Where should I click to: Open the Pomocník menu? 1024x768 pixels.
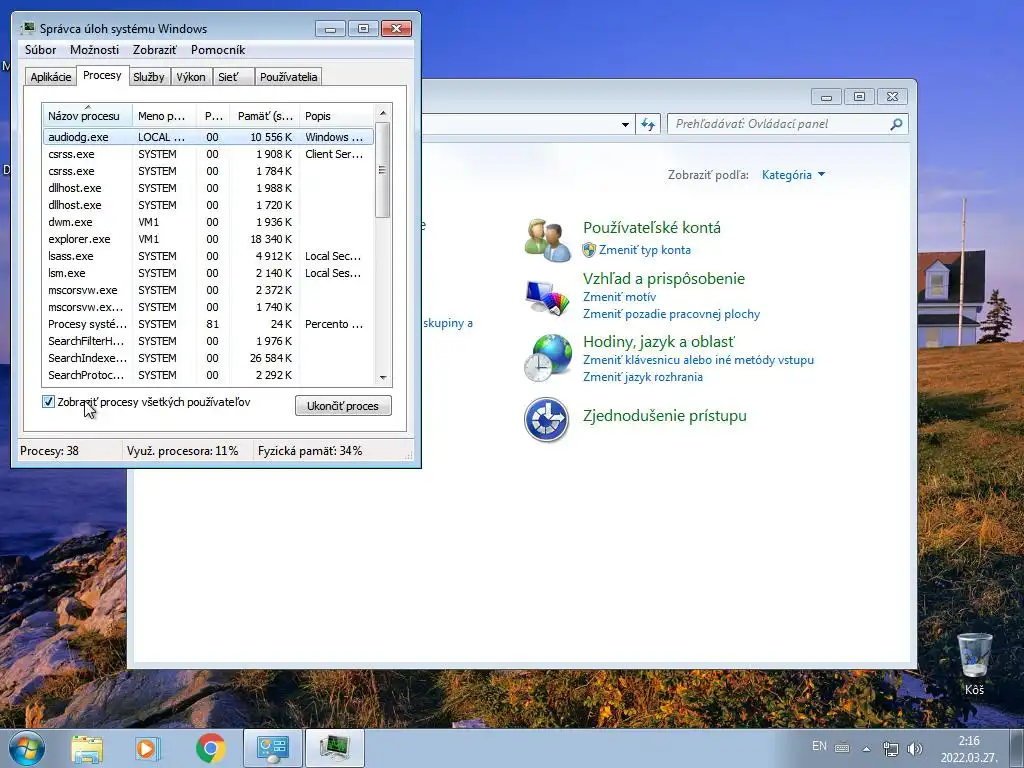(218, 50)
